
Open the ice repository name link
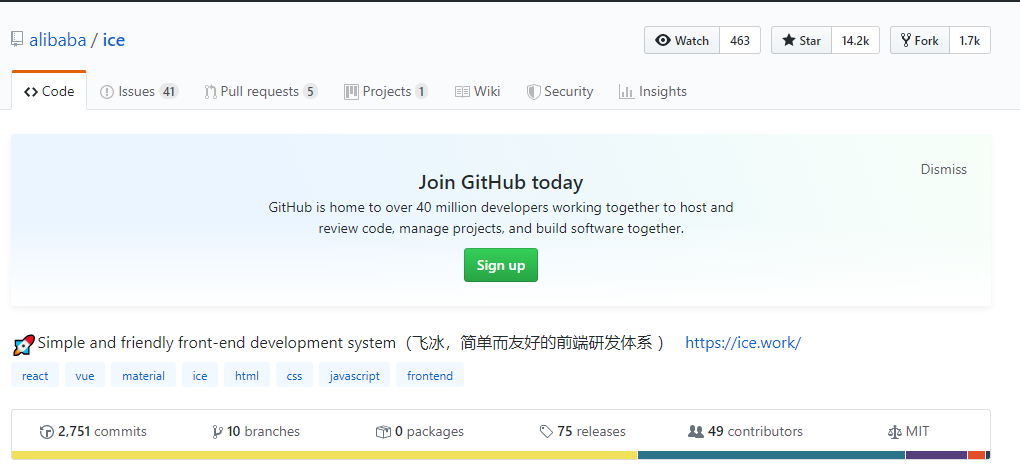114,40
